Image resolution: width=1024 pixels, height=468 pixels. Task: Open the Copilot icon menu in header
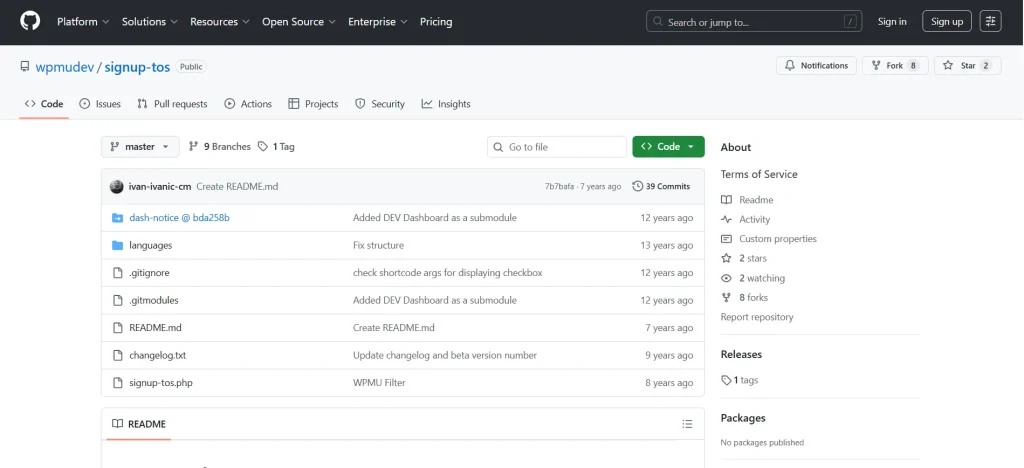click(990, 21)
